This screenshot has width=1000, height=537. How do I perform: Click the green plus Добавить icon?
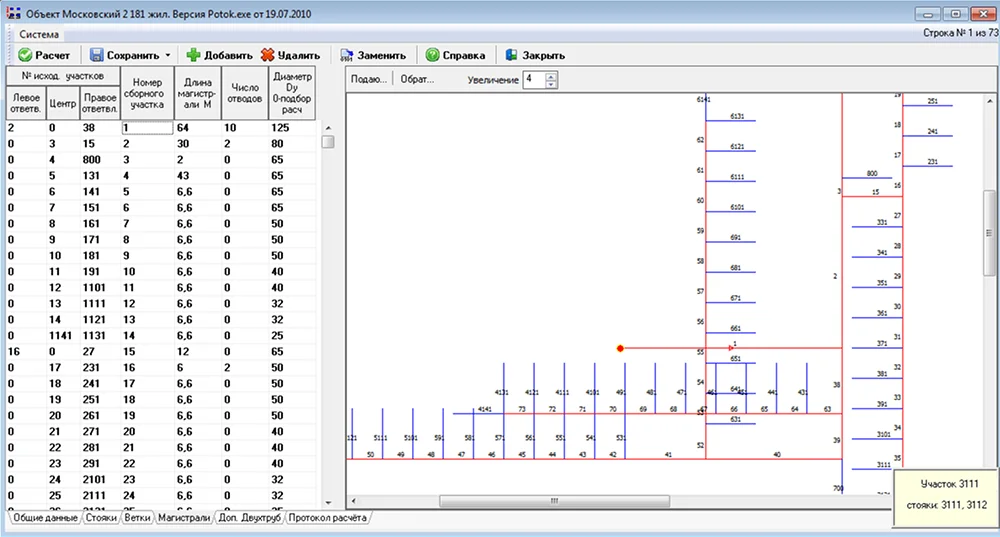click(x=194, y=56)
